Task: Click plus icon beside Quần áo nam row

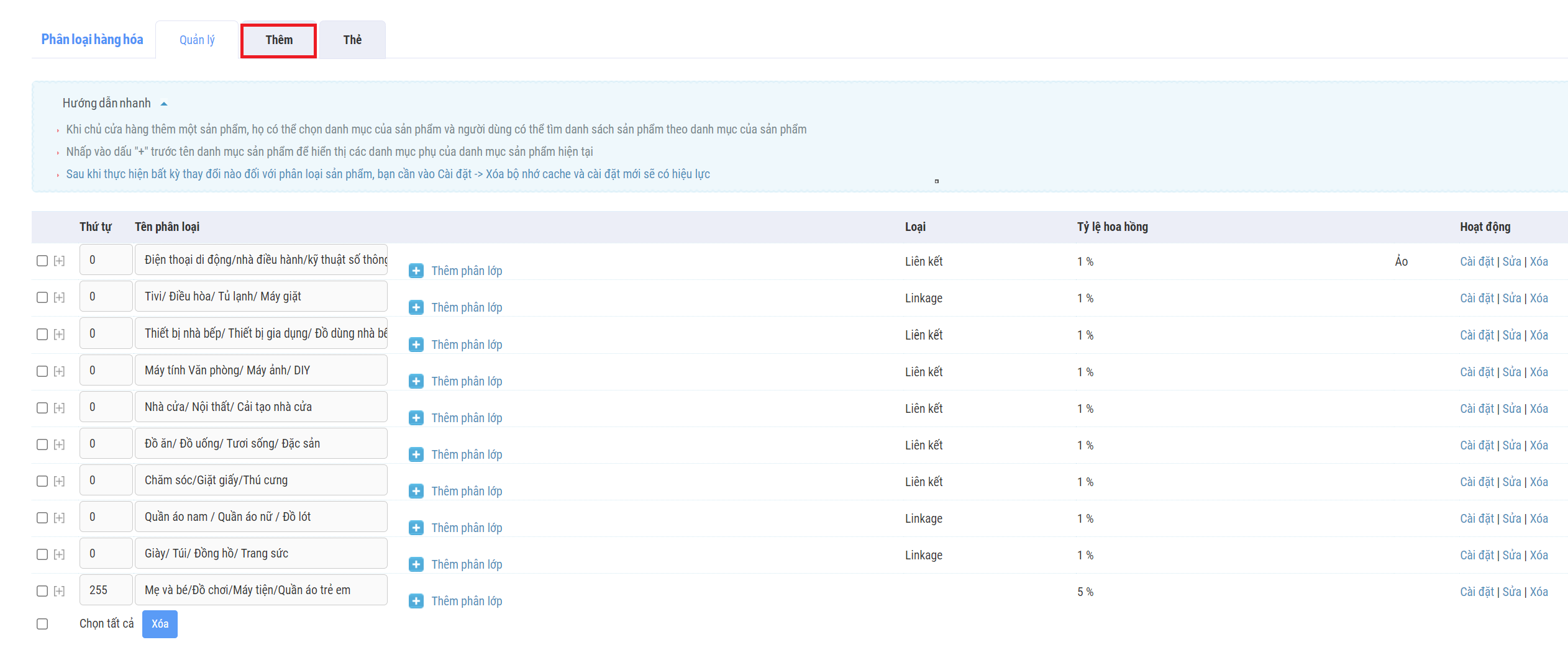Action: pos(416,528)
